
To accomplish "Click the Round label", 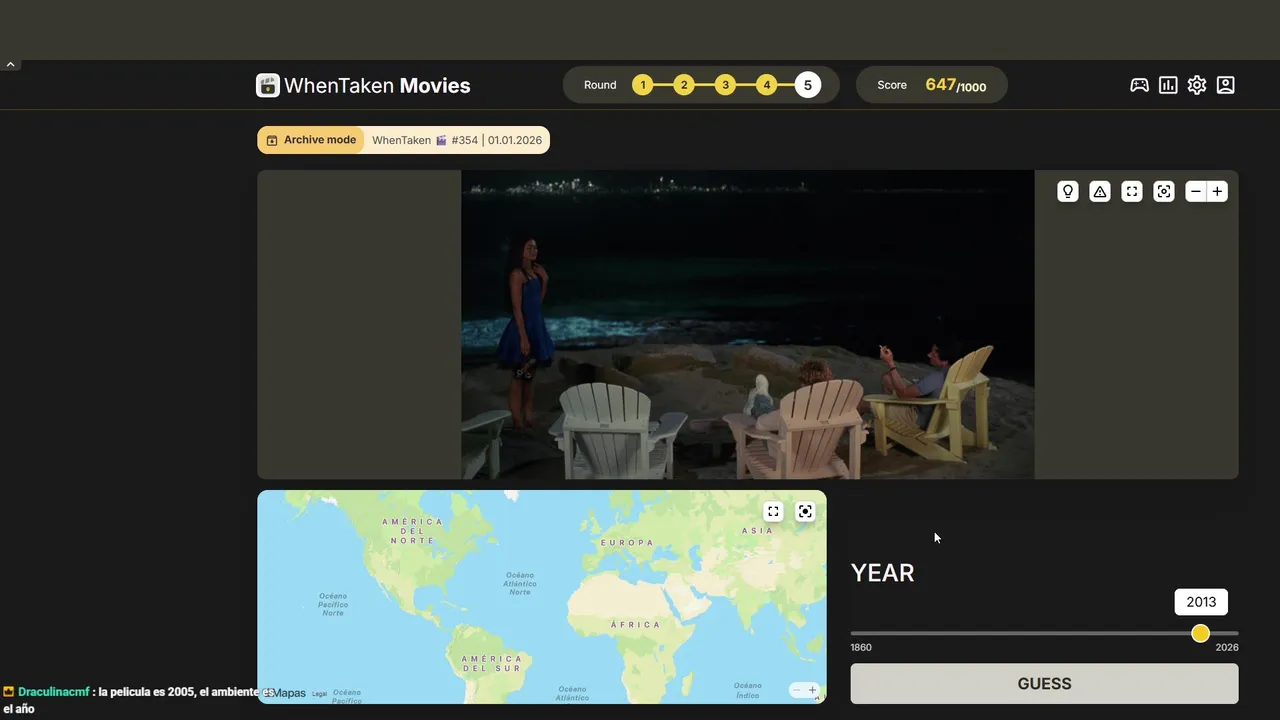I will 600,85.
